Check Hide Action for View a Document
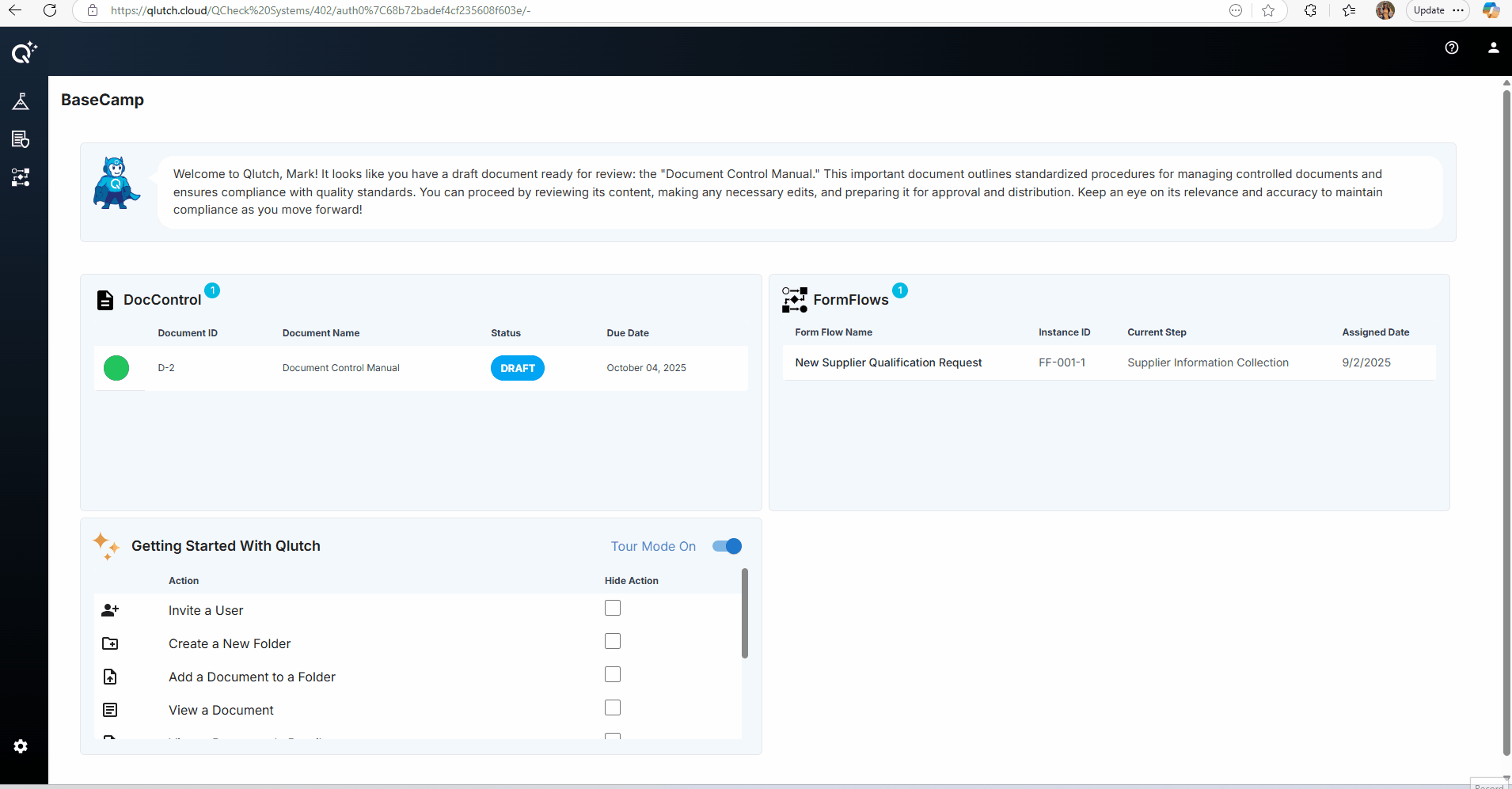 pos(613,707)
